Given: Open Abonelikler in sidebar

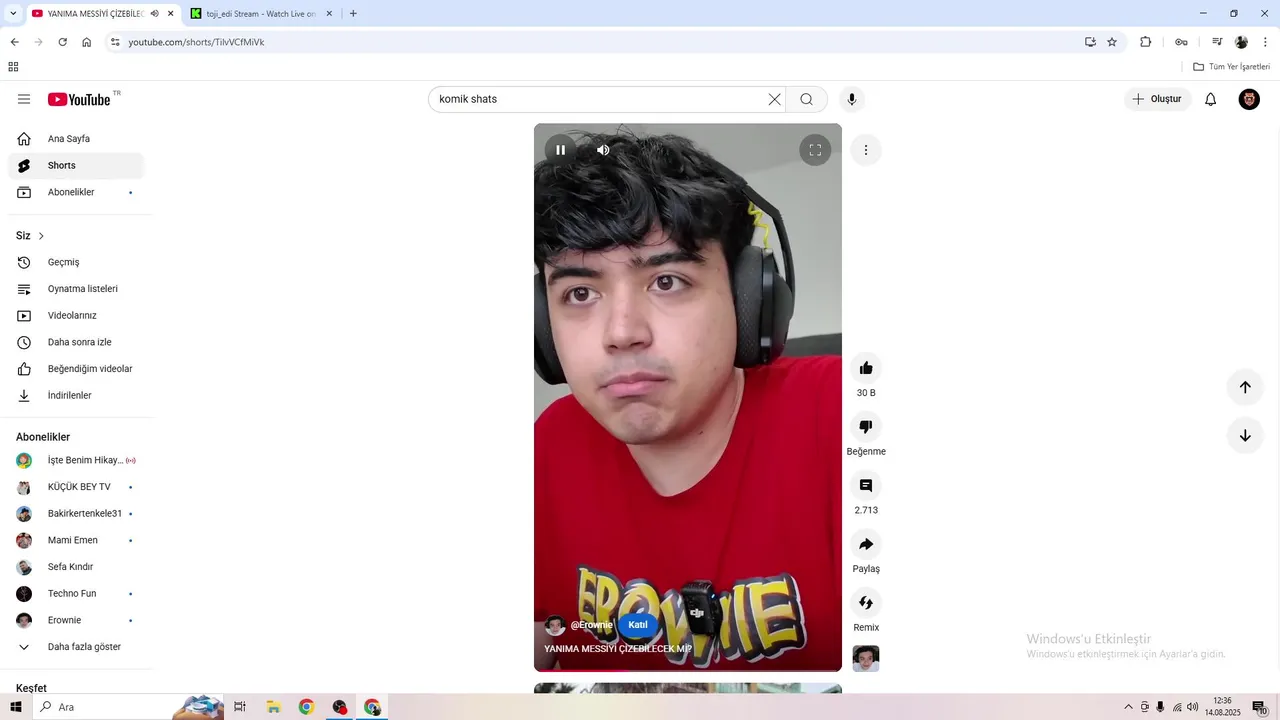Looking at the screenshot, I should click(76, 192).
